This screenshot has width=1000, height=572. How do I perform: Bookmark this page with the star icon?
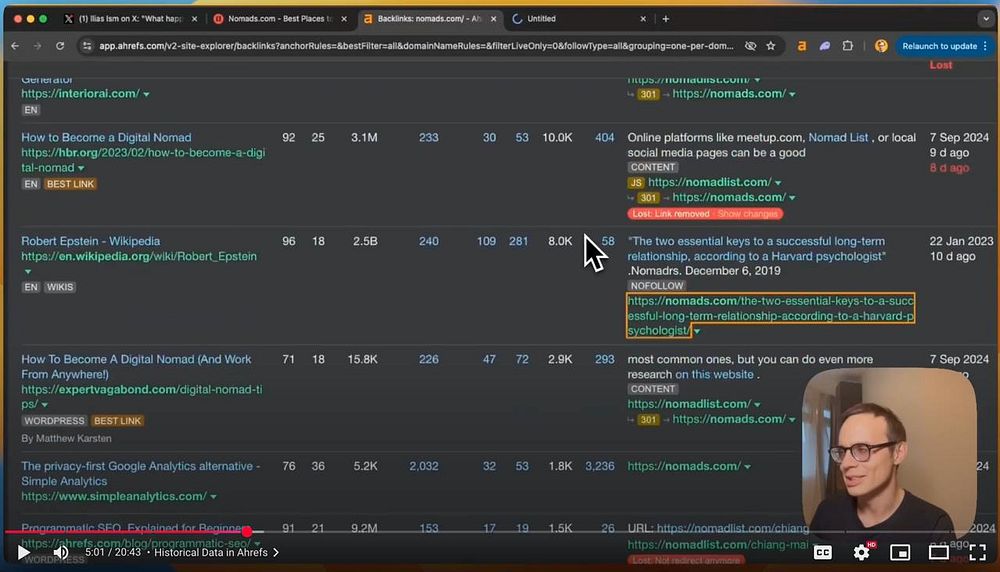[771, 46]
